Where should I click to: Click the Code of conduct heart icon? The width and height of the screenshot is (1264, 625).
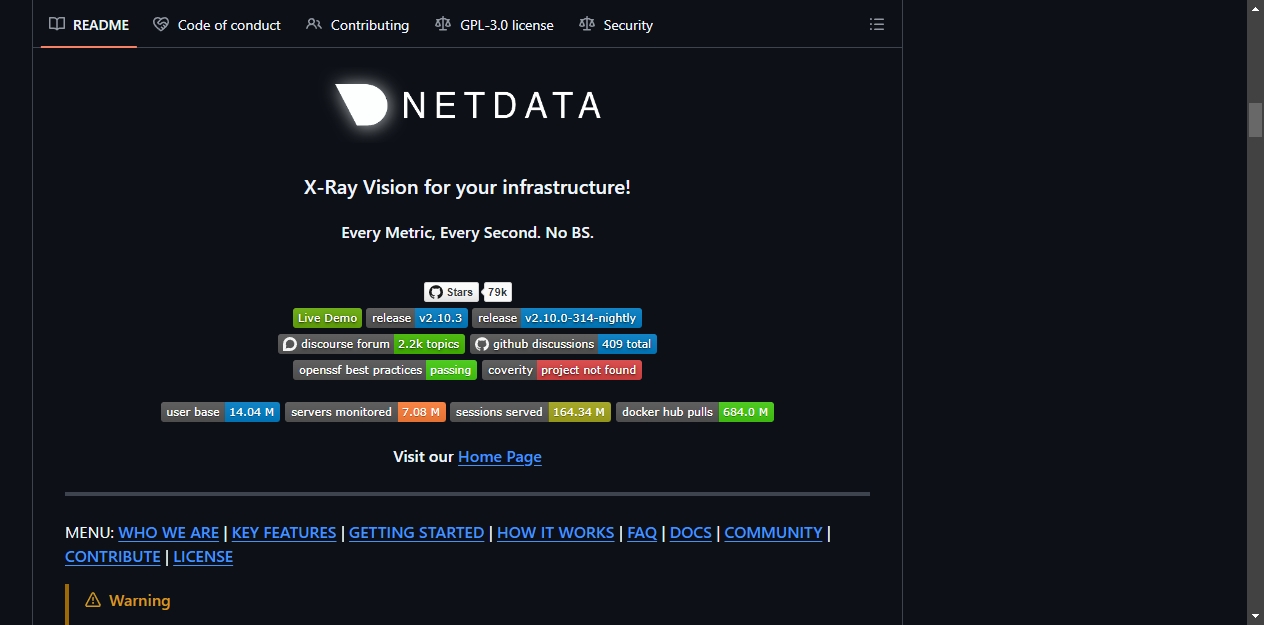tap(161, 25)
